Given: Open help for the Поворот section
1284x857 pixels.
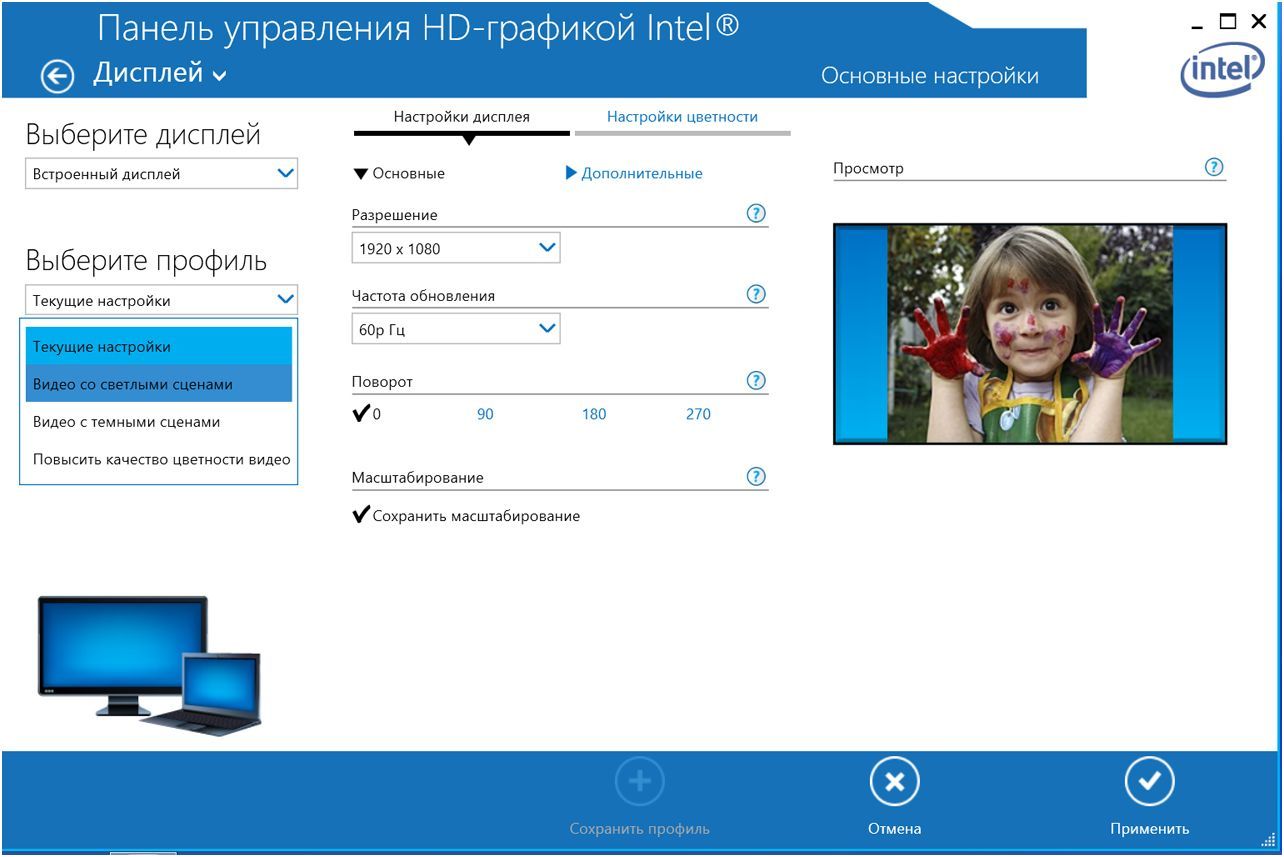Looking at the screenshot, I should pyautogui.click(x=757, y=380).
